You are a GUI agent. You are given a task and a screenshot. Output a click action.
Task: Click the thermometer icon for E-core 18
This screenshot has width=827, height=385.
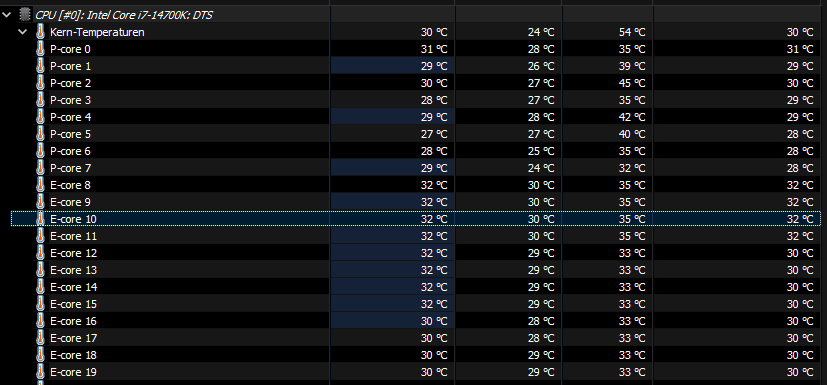(41, 355)
